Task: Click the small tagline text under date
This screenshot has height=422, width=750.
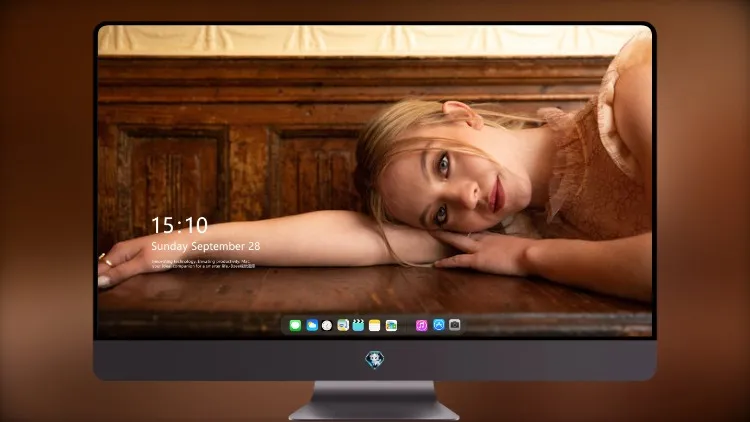Action: 203,264
